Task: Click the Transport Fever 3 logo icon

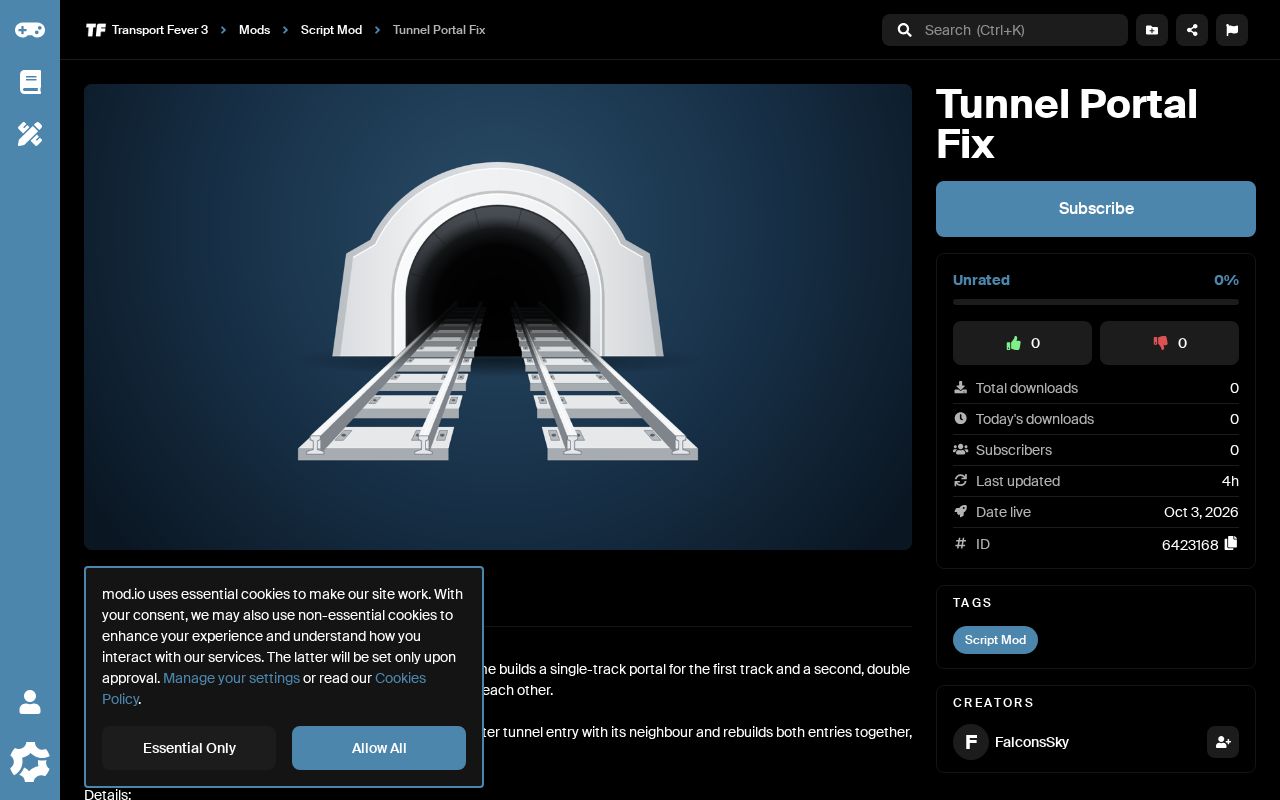Action: [x=96, y=30]
